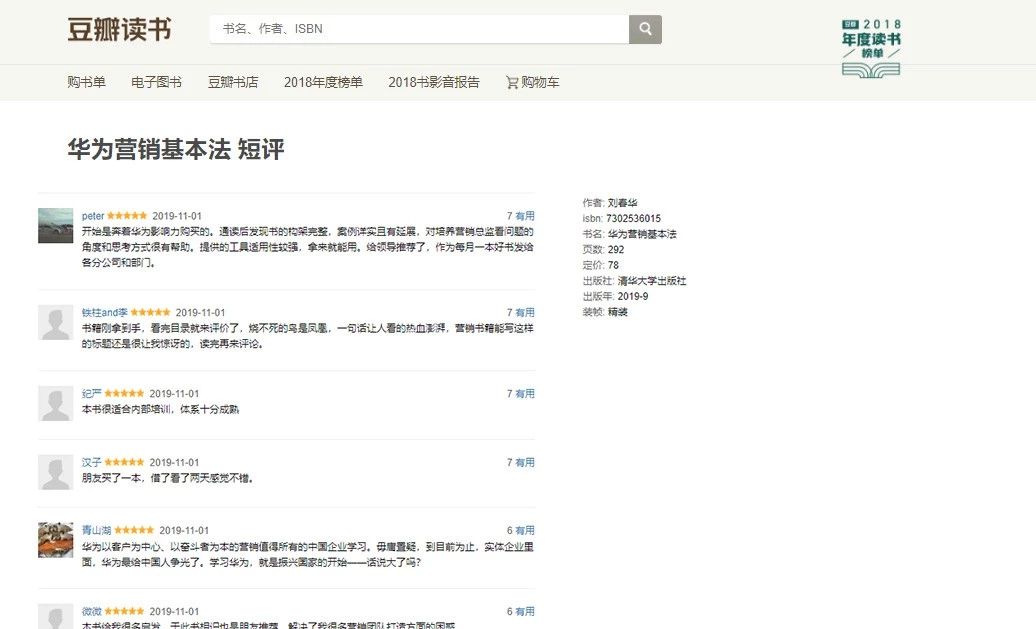Mark peter's review as 有用
The width and height of the screenshot is (1036, 629).
(525, 216)
